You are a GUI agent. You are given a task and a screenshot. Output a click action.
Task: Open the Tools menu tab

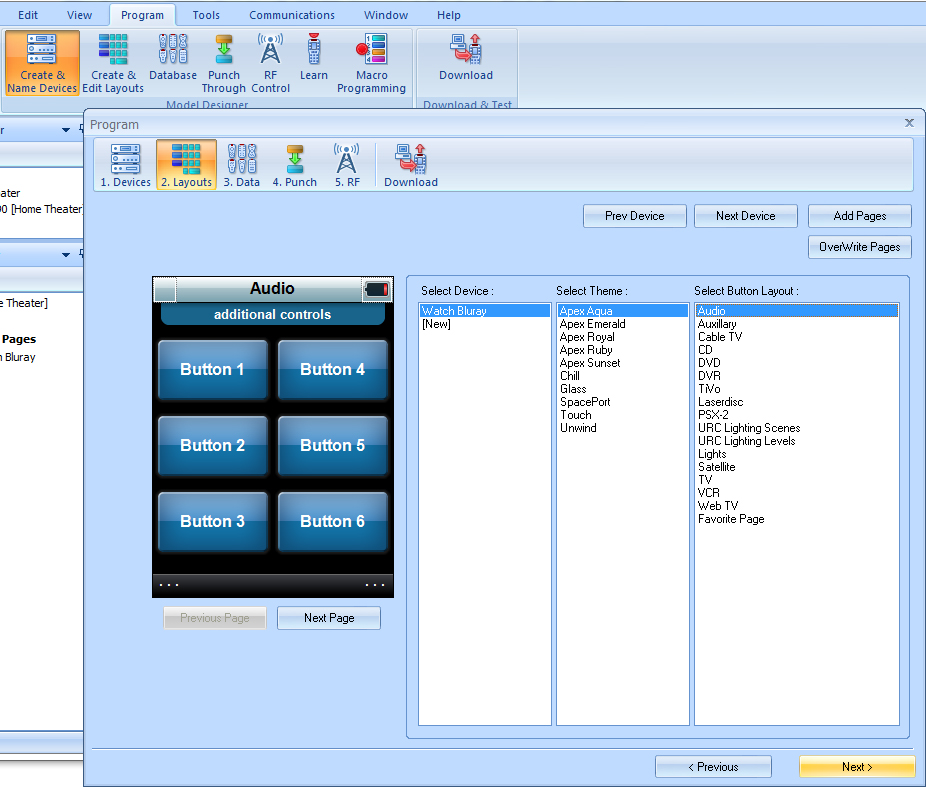pos(206,15)
